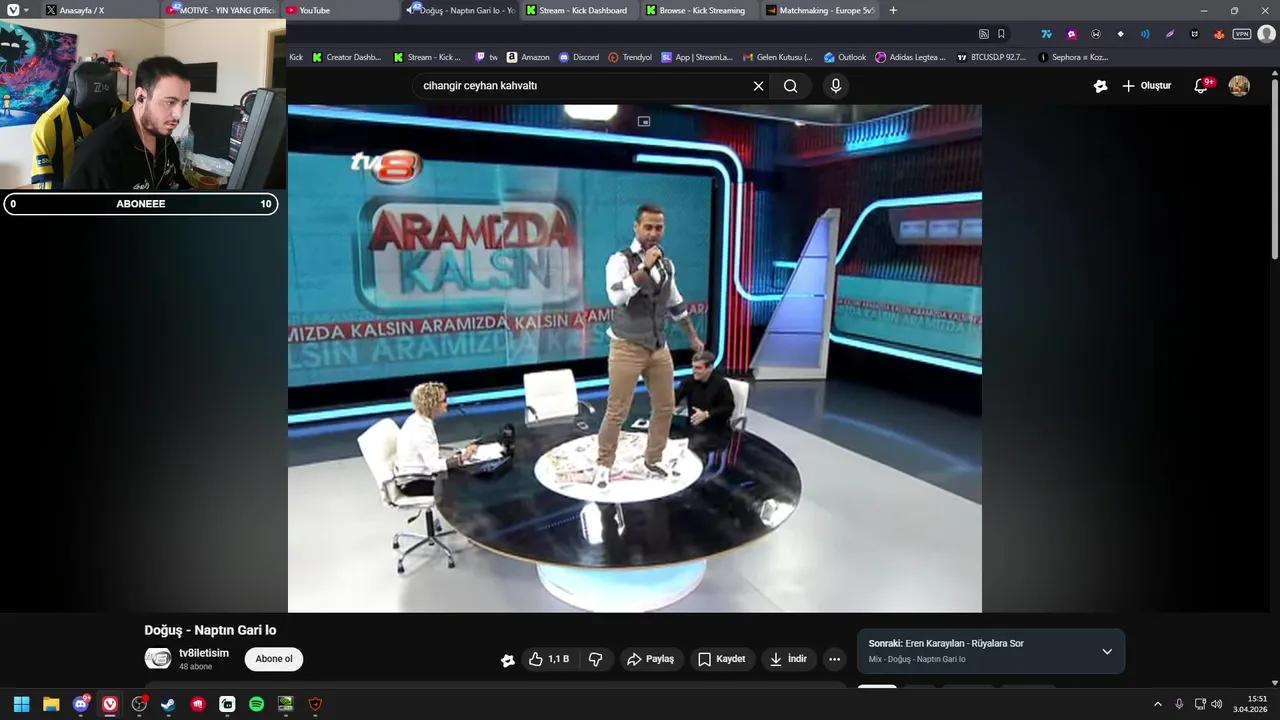Open the Gelen Kutusu Gmail bookmark
This screenshot has width=1280, height=720.
click(x=778, y=57)
